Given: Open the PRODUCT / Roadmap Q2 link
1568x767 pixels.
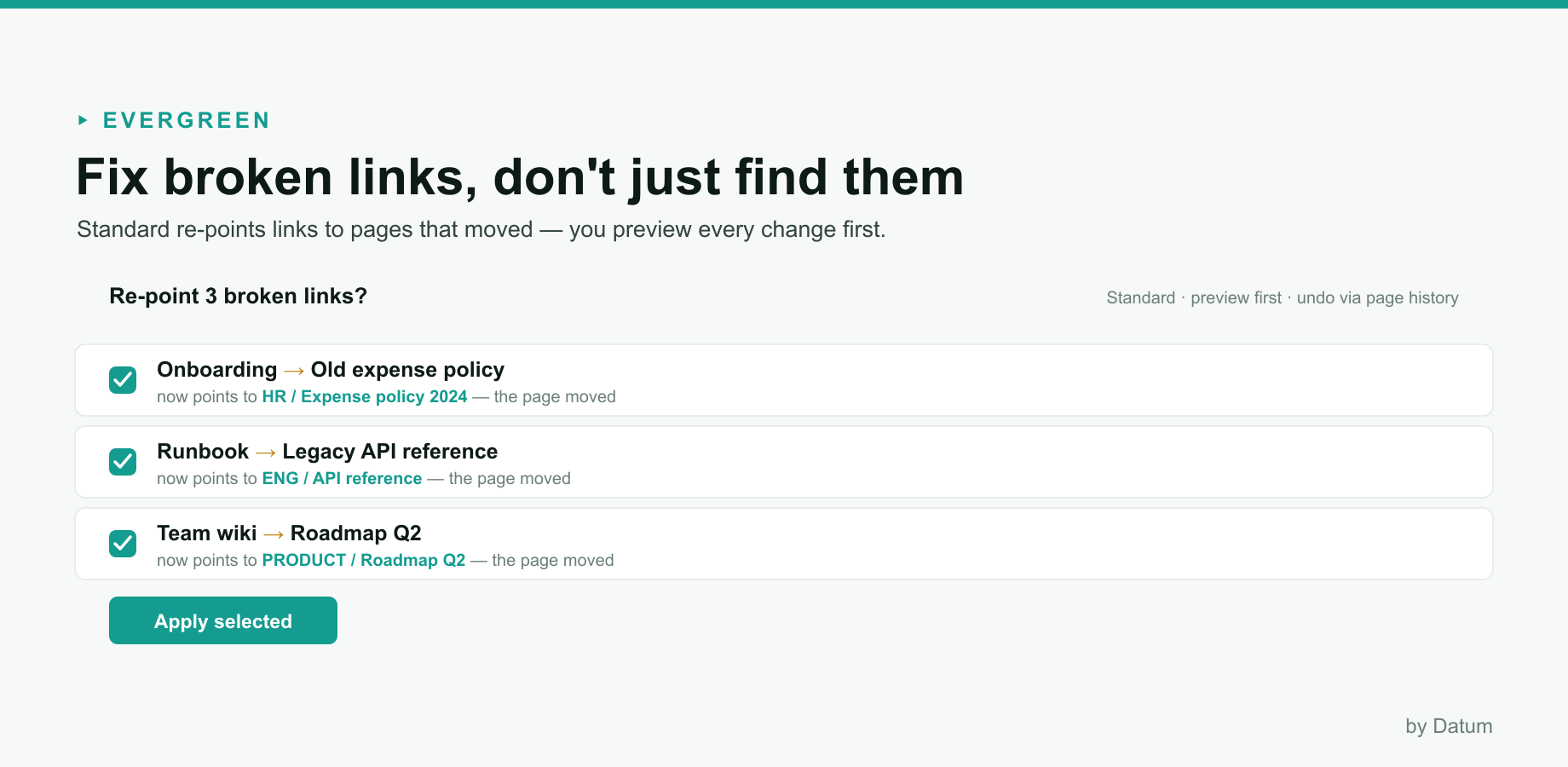Looking at the screenshot, I should tap(364, 560).
